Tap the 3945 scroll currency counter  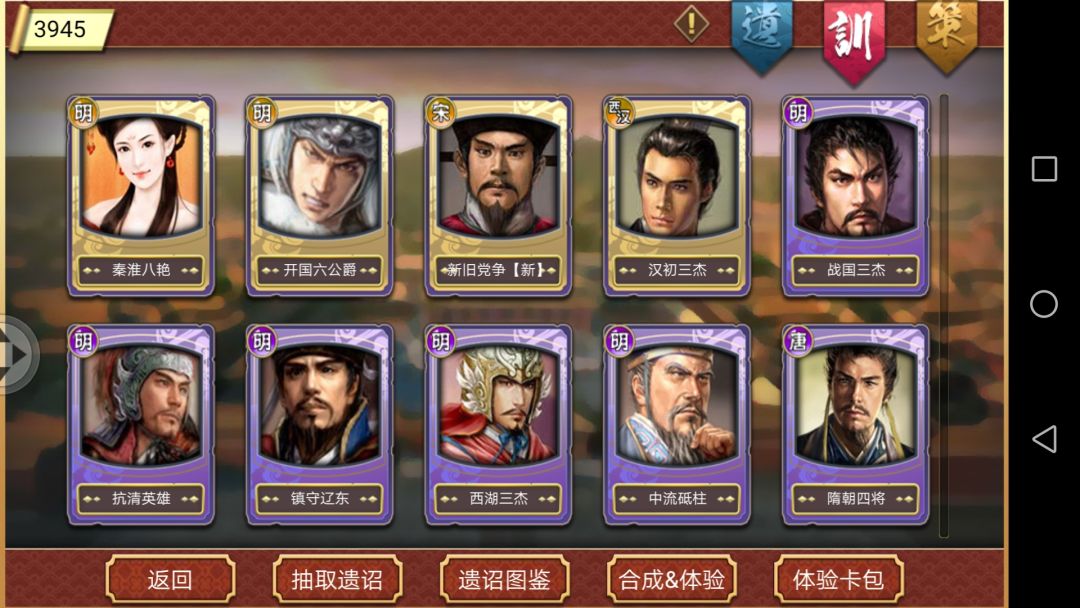(61, 29)
